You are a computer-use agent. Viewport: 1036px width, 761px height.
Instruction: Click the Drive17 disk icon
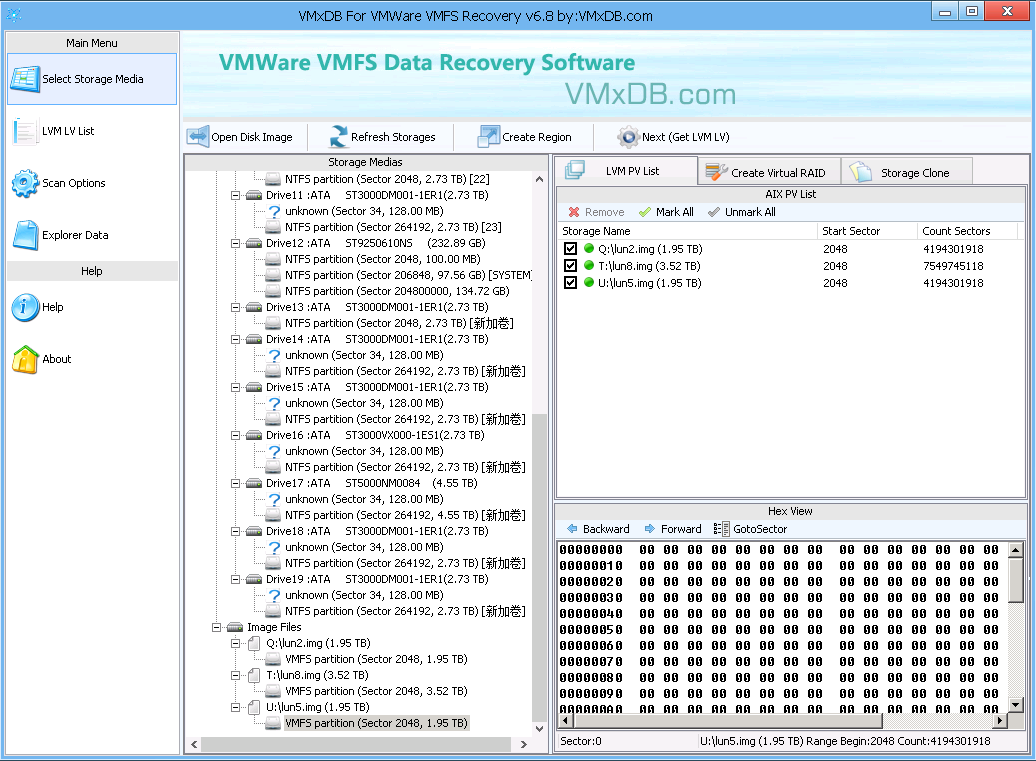pyautogui.click(x=254, y=484)
